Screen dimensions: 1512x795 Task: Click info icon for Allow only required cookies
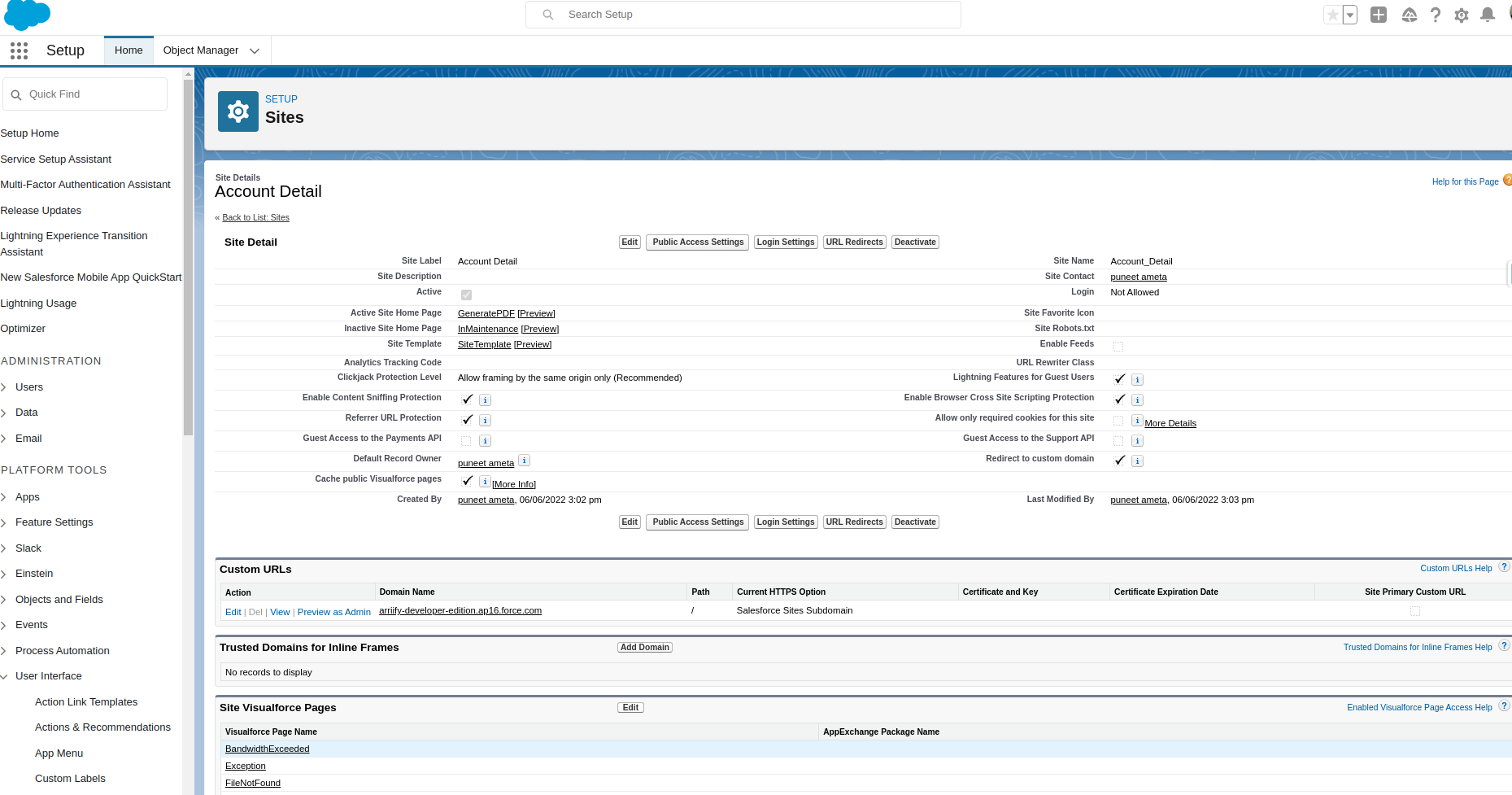[1138, 420]
